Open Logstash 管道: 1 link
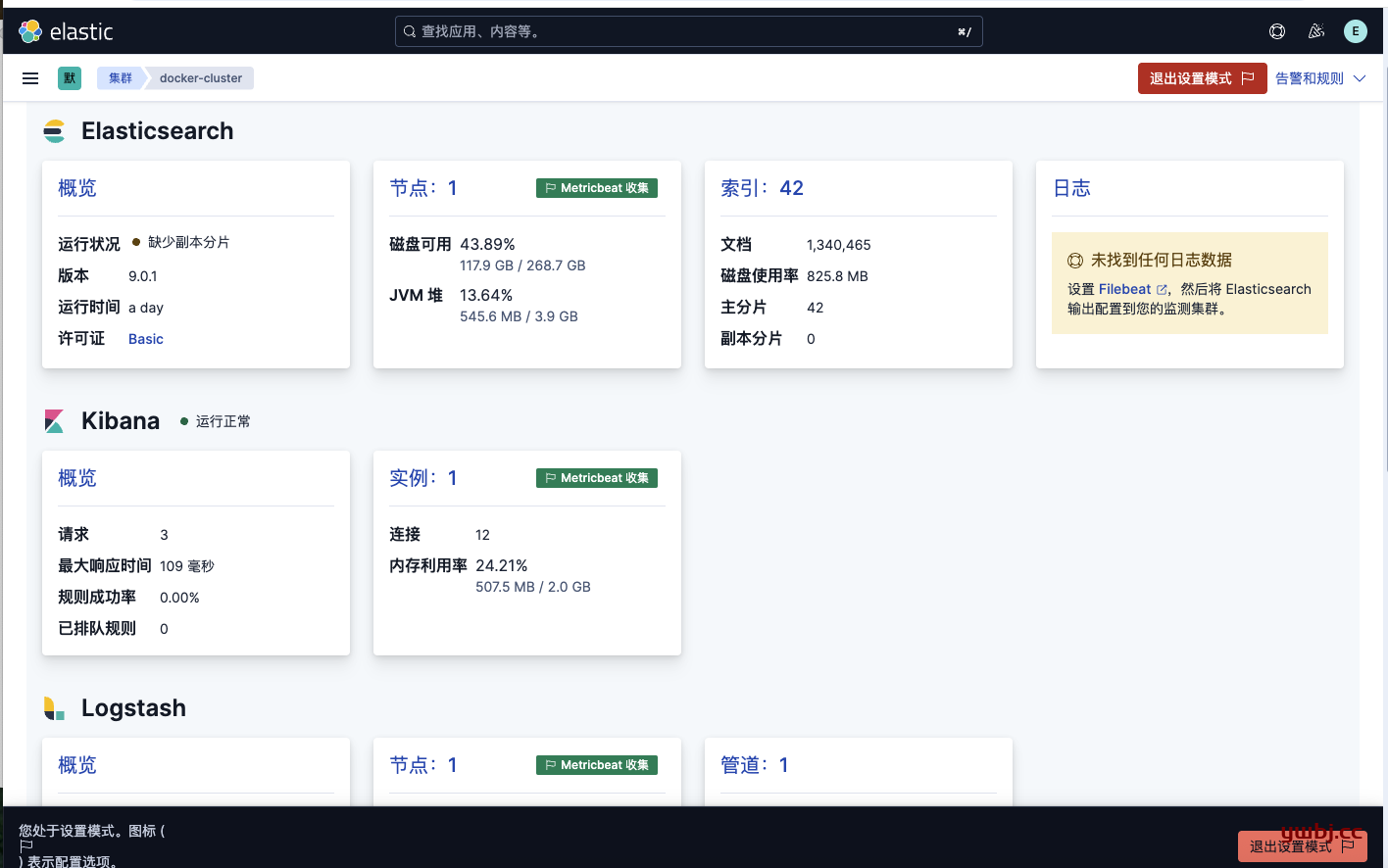1388x868 pixels. [755, 765]
